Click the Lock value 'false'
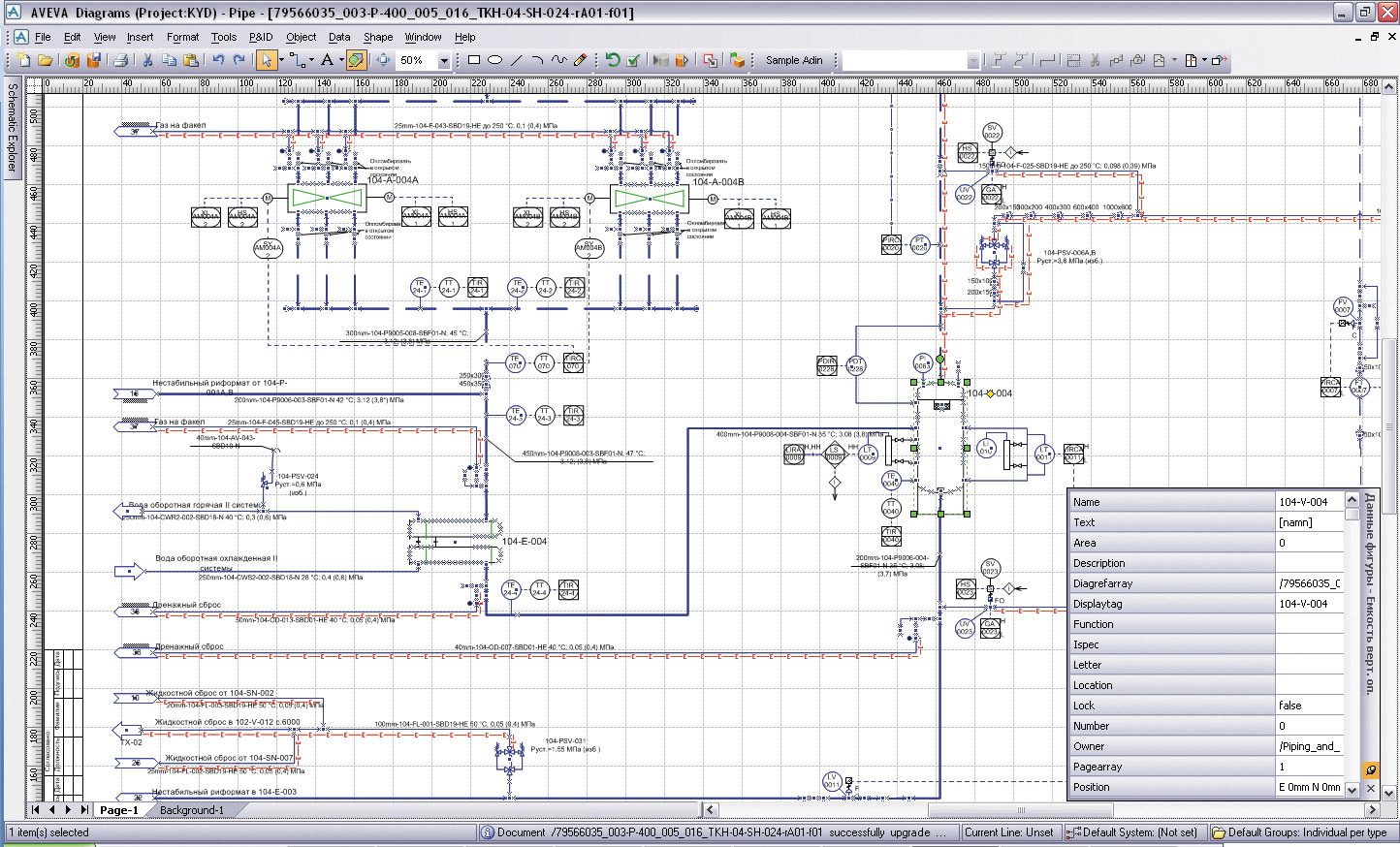This screenshot has width=1400, height=847. click(x=1309, y=706)
